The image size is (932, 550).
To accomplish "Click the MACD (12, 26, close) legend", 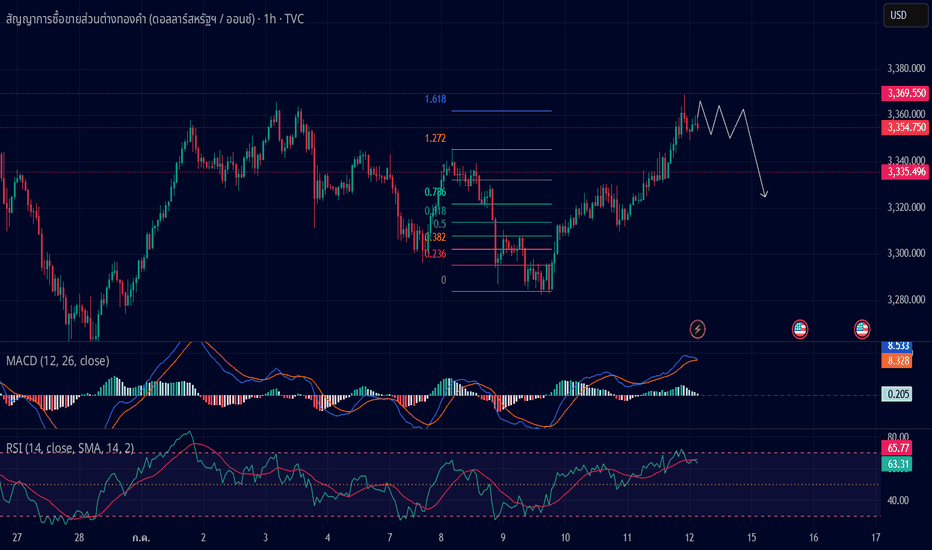I will click(x=58, y=361).
